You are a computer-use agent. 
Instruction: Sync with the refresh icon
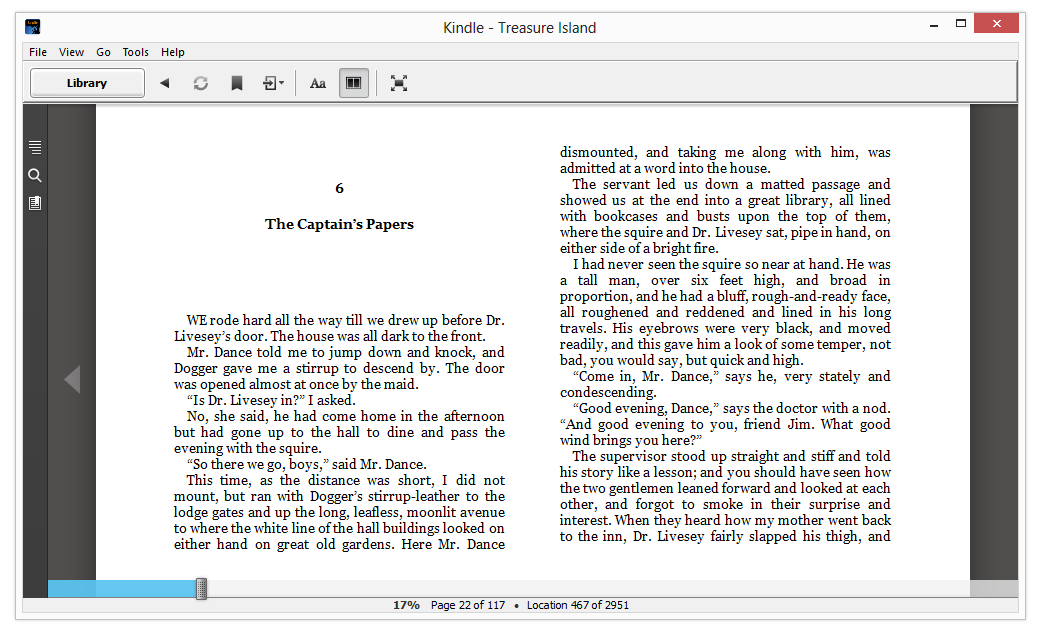pos(201,83)
